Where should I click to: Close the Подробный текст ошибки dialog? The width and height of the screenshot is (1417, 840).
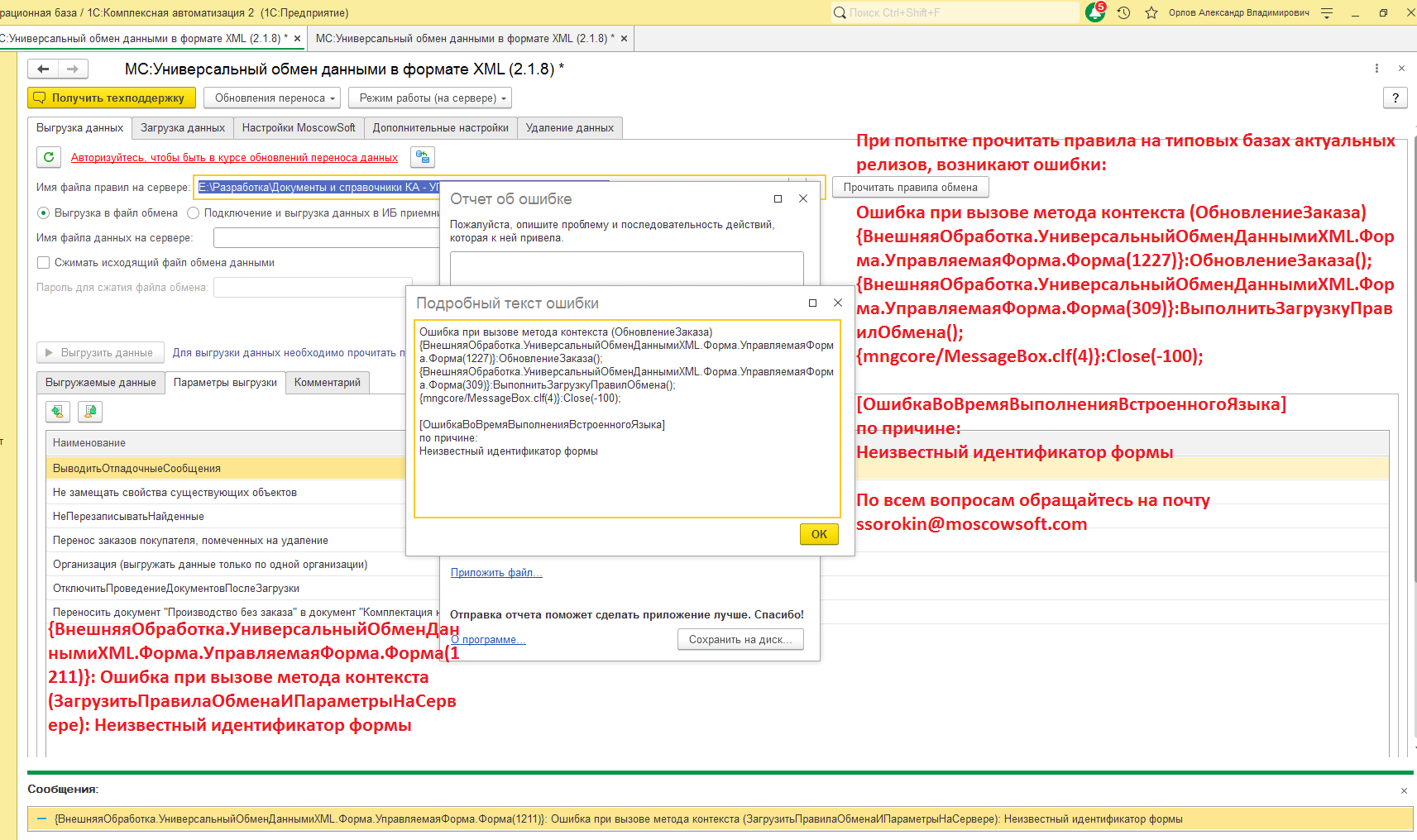(x=838, y=303)
